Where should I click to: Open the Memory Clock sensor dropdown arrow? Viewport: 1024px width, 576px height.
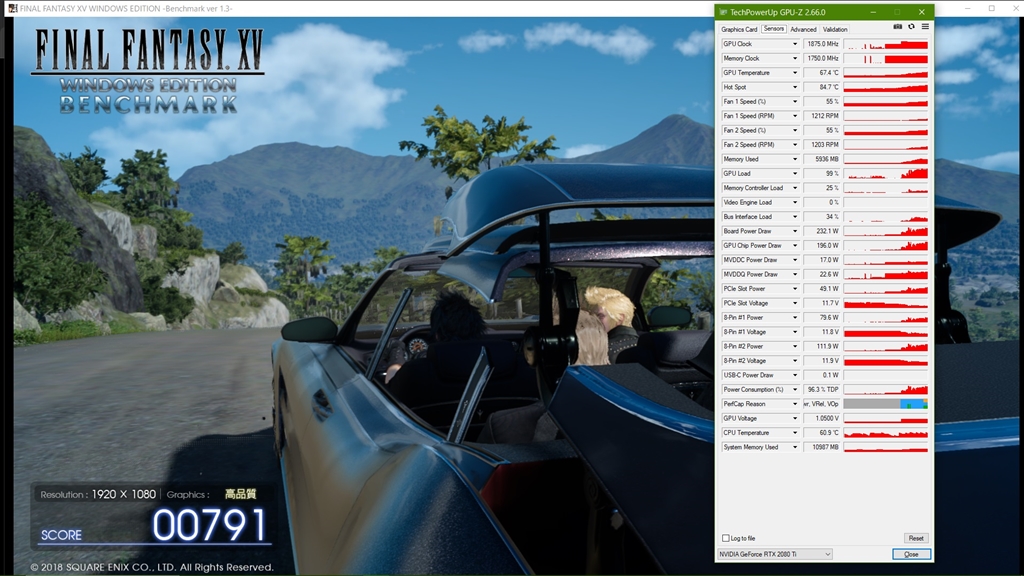[795, 58]
